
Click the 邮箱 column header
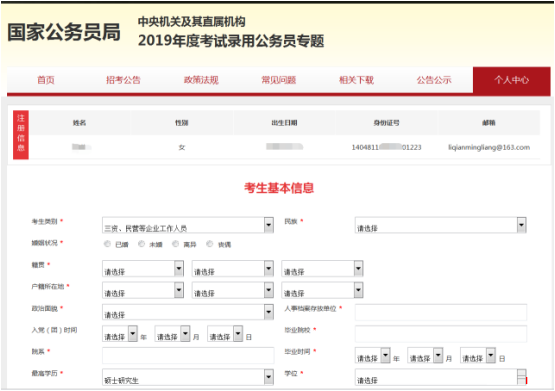click(x=489, y=123)
